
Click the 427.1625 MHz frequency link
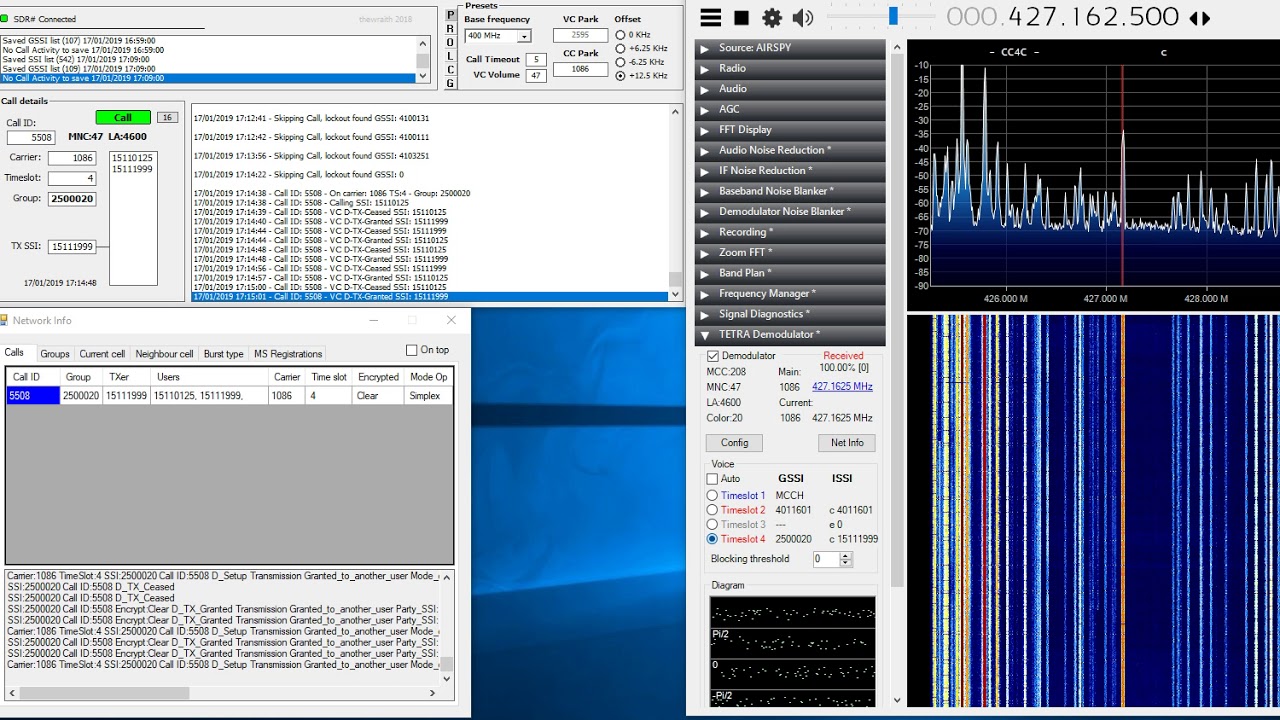[x=842, y=387]
